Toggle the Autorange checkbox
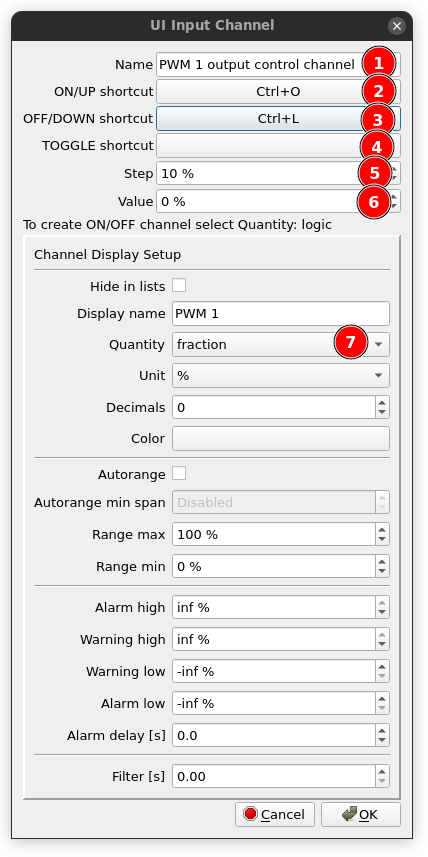 point(179,473)
